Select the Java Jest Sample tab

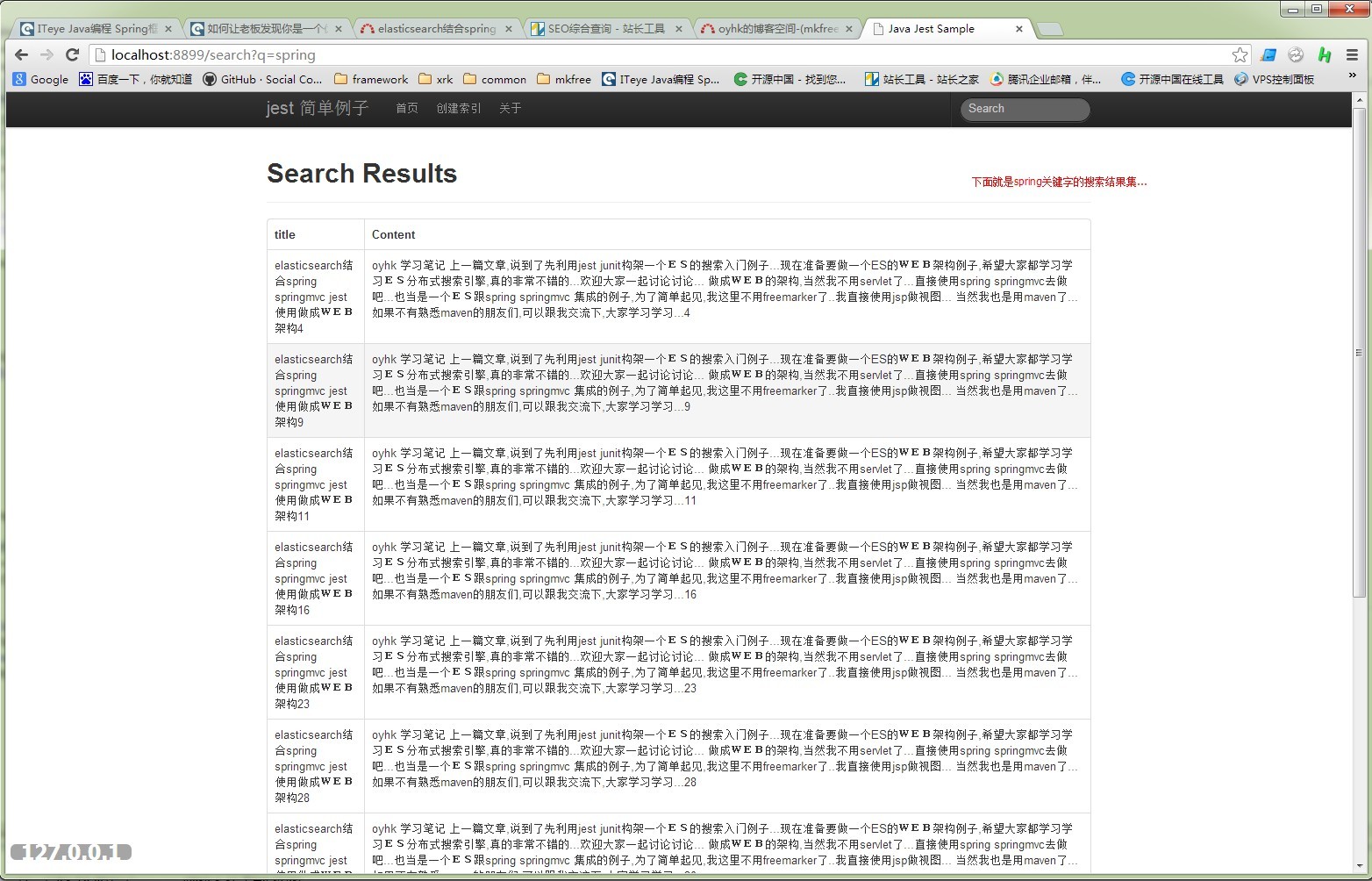tap(947, 29)
